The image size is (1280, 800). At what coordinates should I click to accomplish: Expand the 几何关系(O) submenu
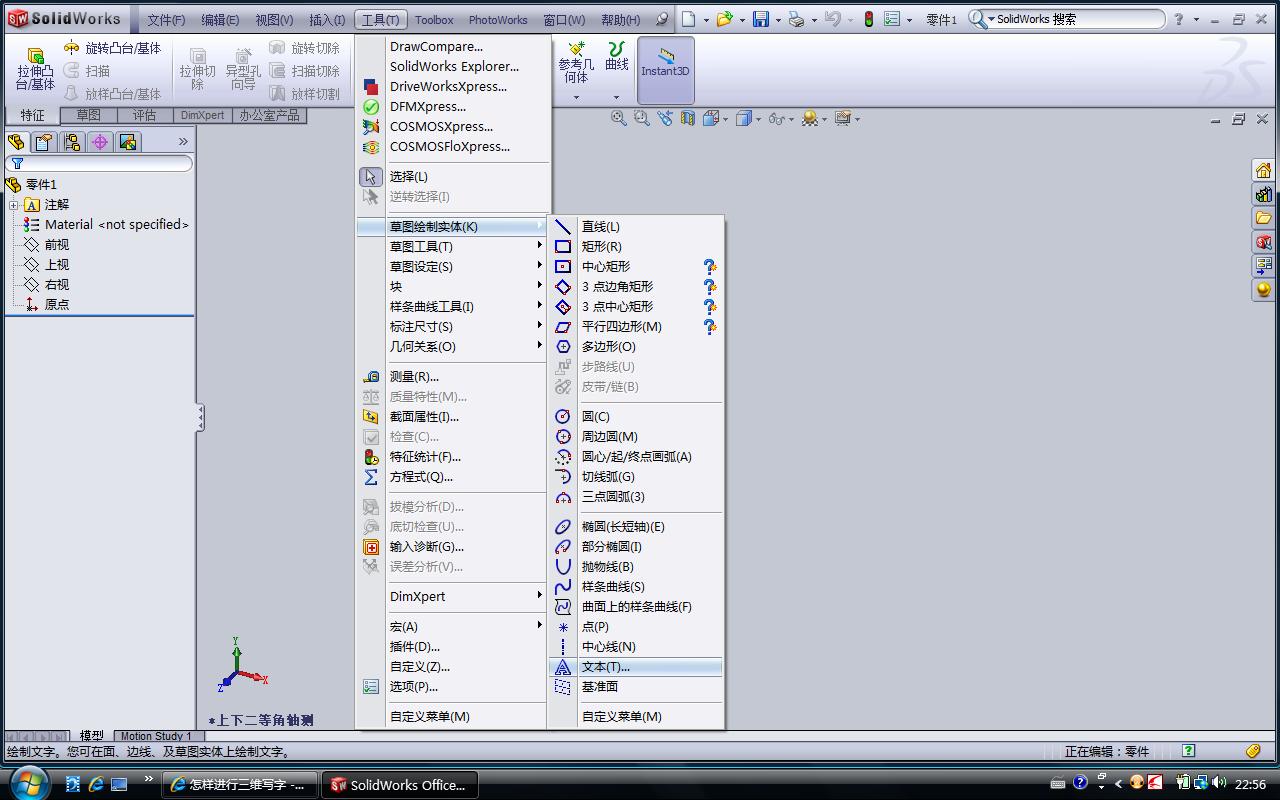[x=452, y=347]
